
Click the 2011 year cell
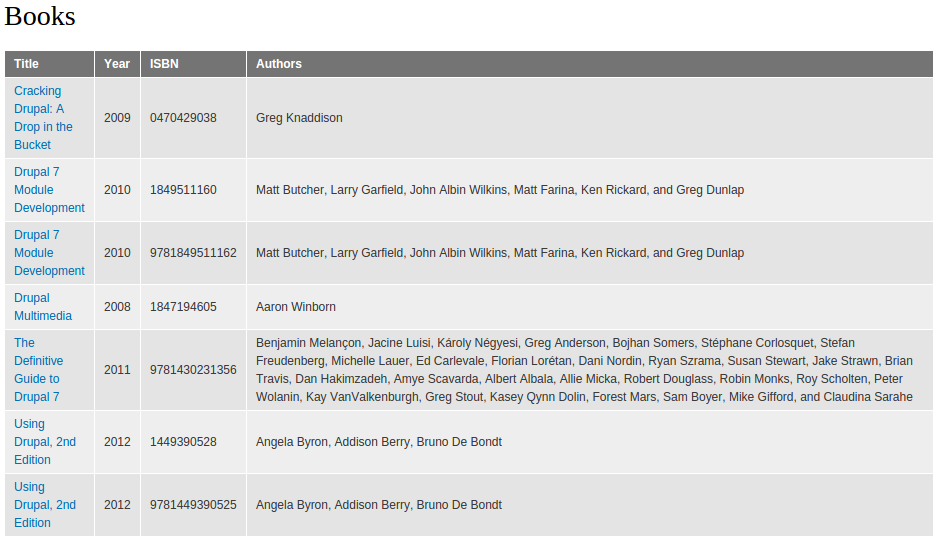(x=117, y=370)
